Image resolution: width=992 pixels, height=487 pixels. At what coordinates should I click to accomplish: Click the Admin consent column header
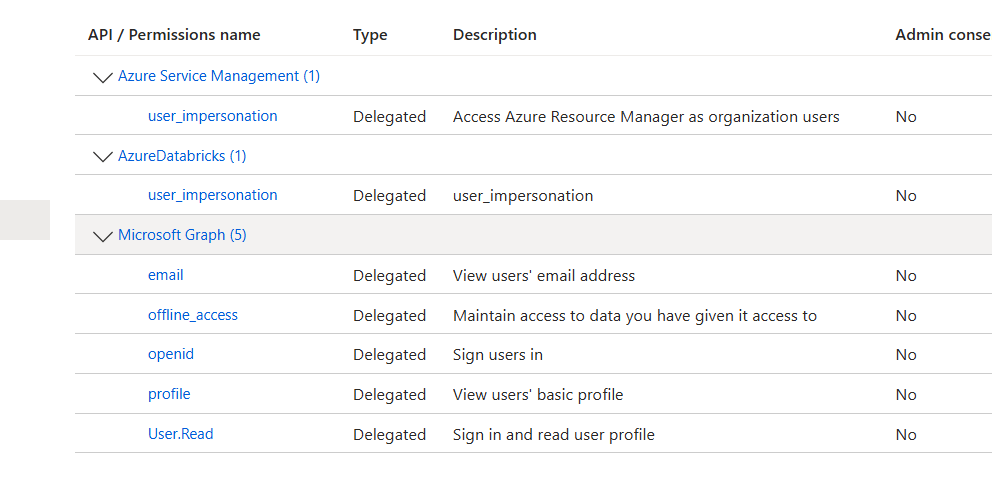pos(942,35)
